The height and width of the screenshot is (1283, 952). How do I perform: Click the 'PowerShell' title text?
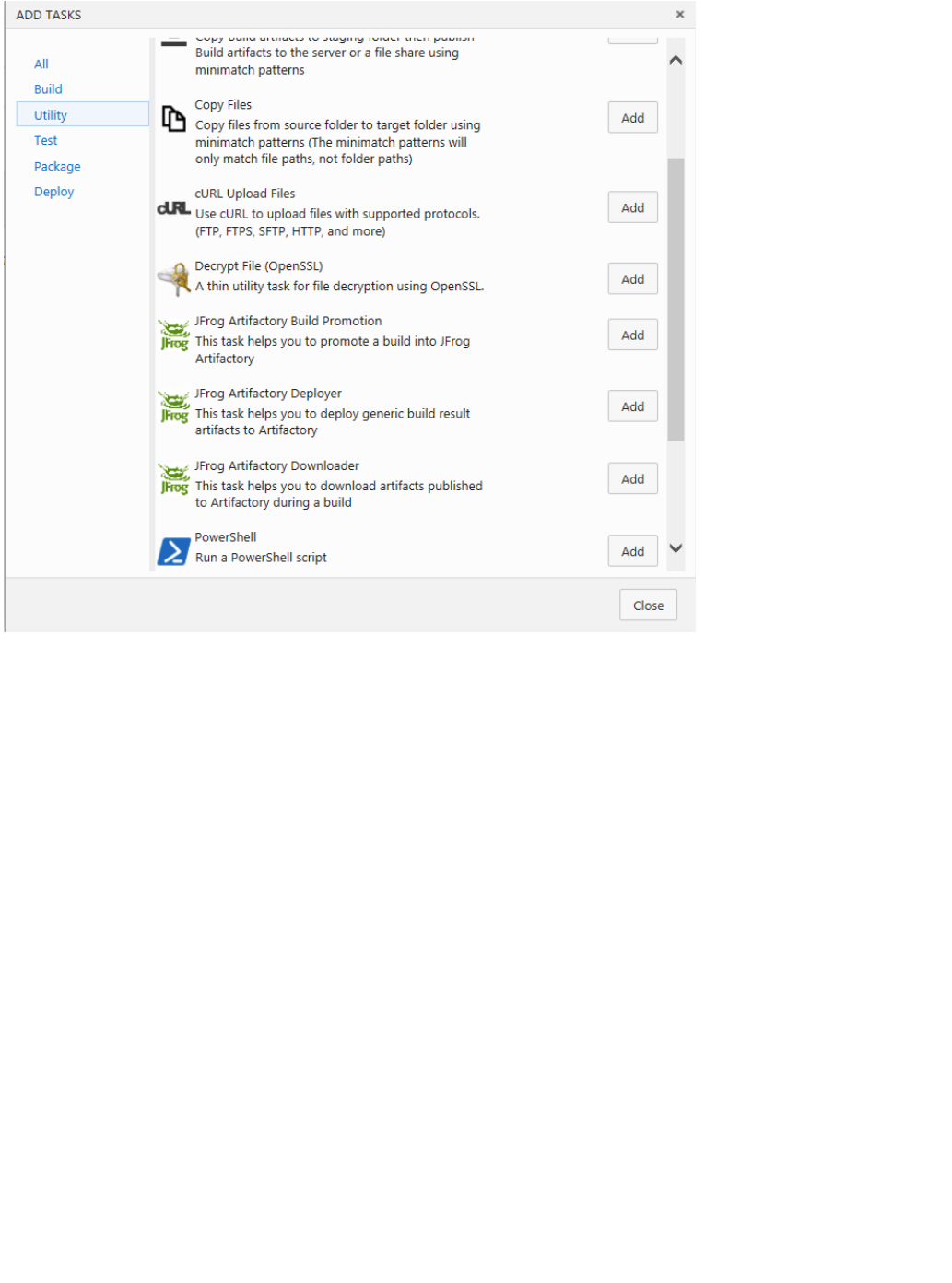(x=226, y=537)
